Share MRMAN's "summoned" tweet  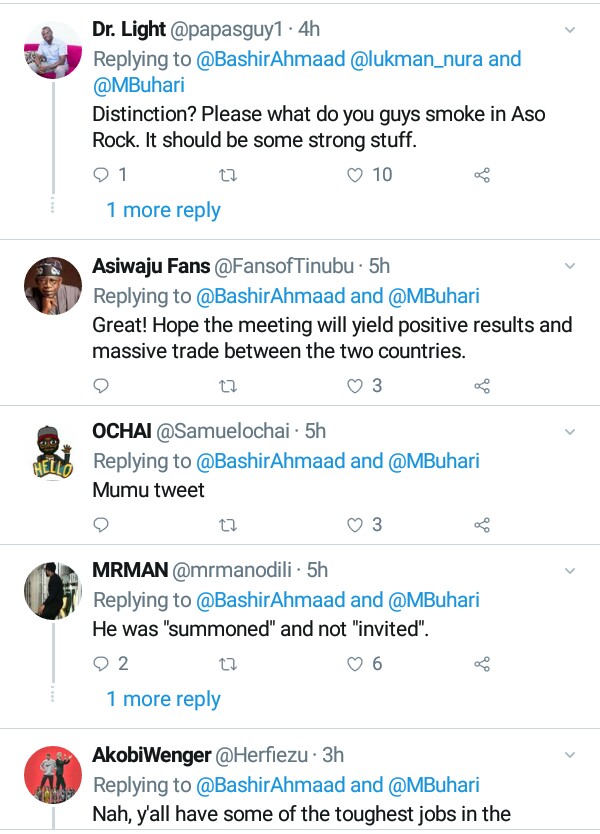[x=481, y=664]
